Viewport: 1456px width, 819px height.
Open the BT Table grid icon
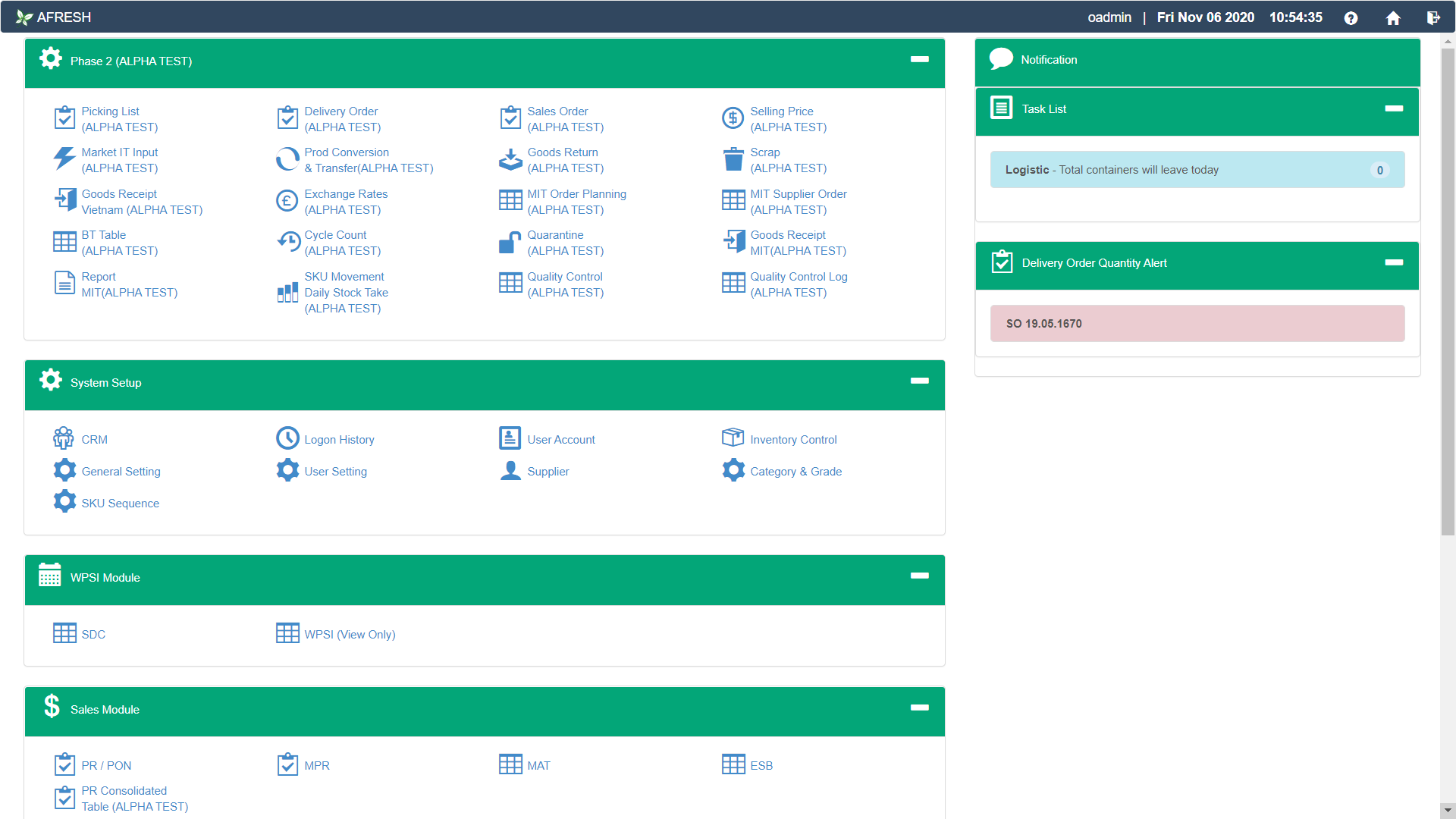[64, 242]
